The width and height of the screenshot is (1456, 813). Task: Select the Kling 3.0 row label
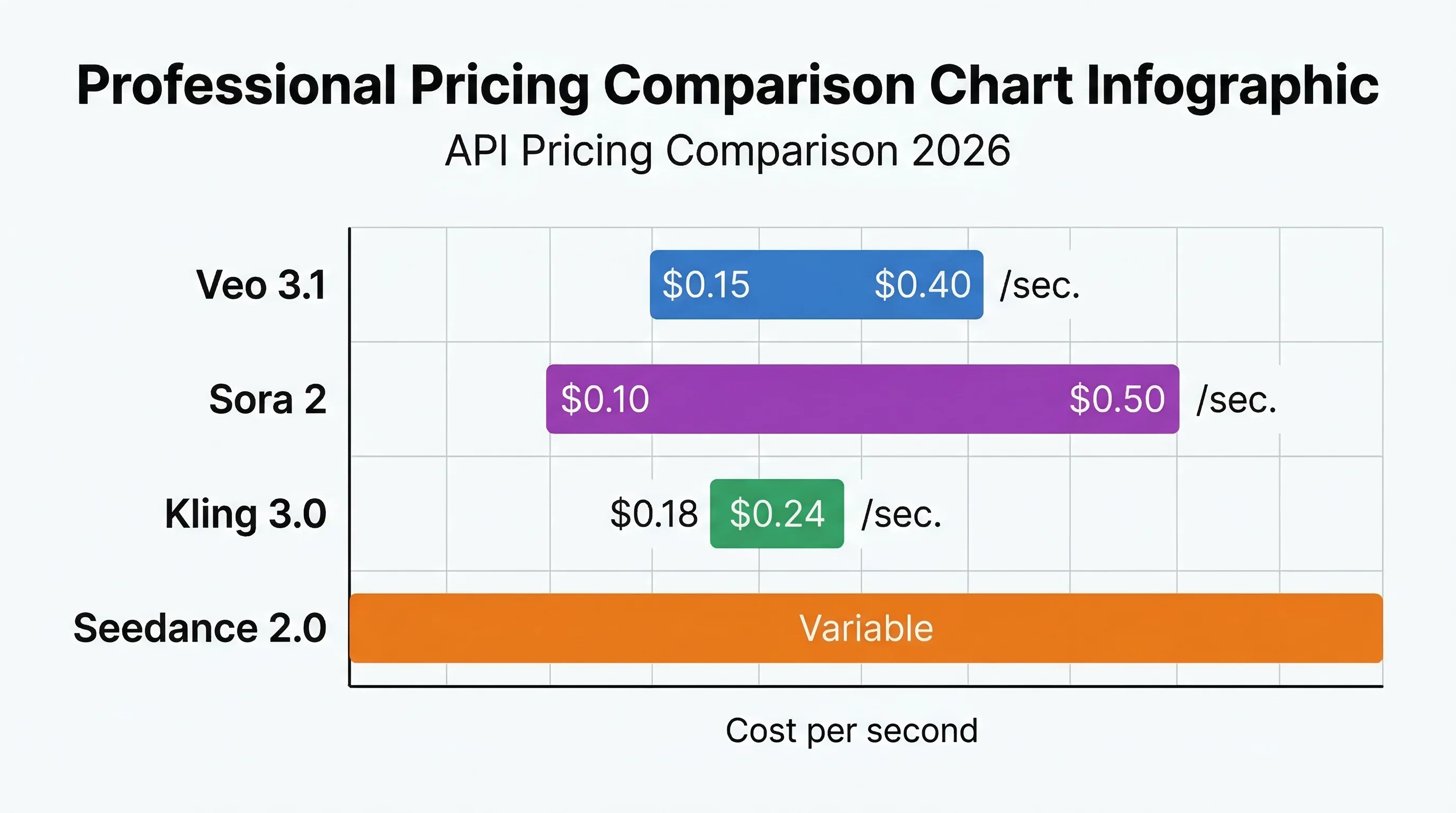(246, 514)
